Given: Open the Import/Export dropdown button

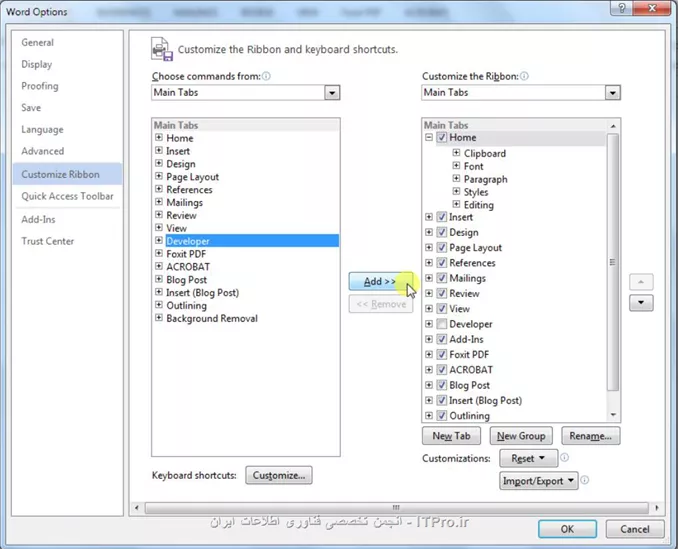Looking at the screenshot, I should pos(539,481).
